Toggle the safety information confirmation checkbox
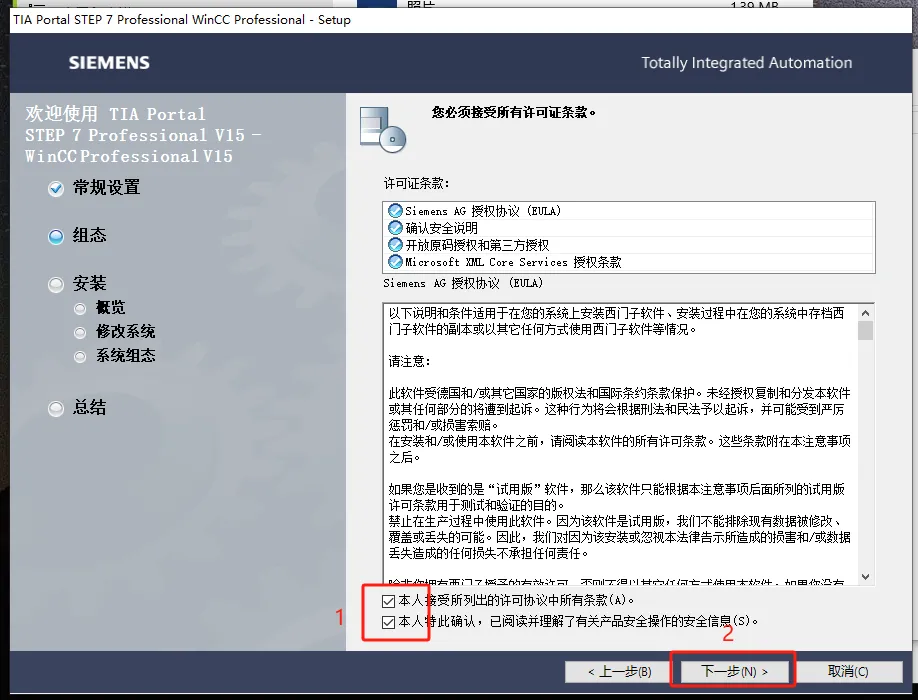918x700 pixels. [388, 622]
